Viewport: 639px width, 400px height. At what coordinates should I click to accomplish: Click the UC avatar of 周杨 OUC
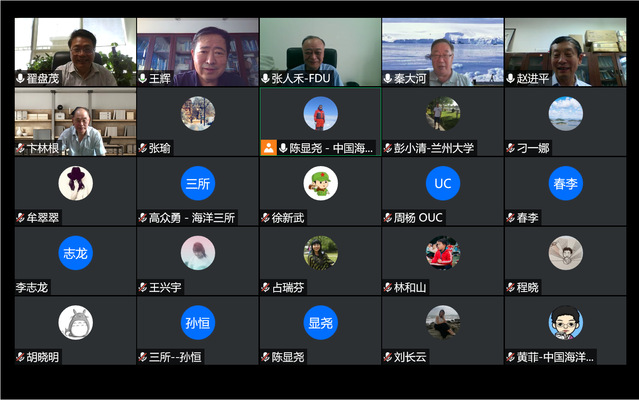click(x=443, y=183)
